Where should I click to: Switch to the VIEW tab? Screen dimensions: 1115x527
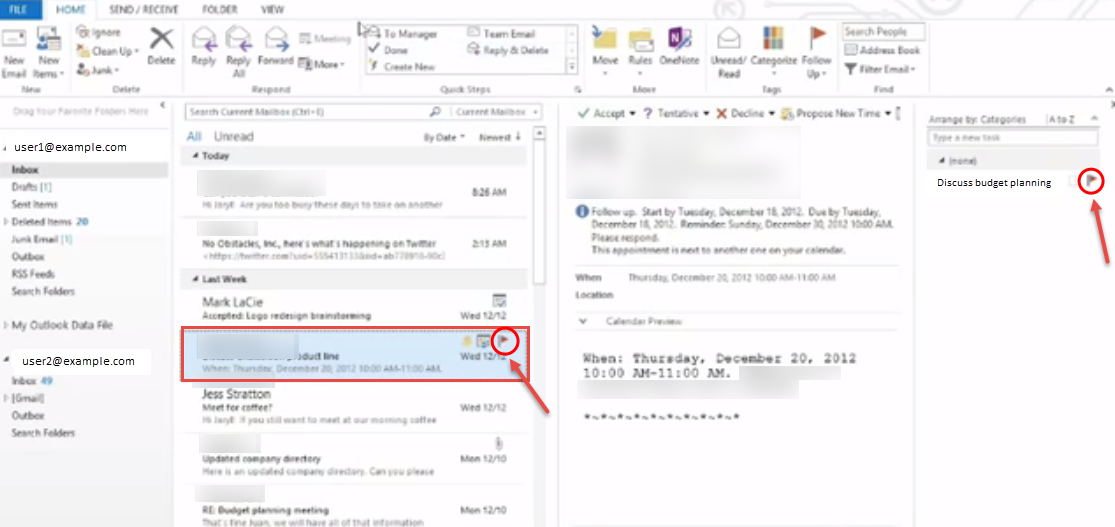coord(272,9)
